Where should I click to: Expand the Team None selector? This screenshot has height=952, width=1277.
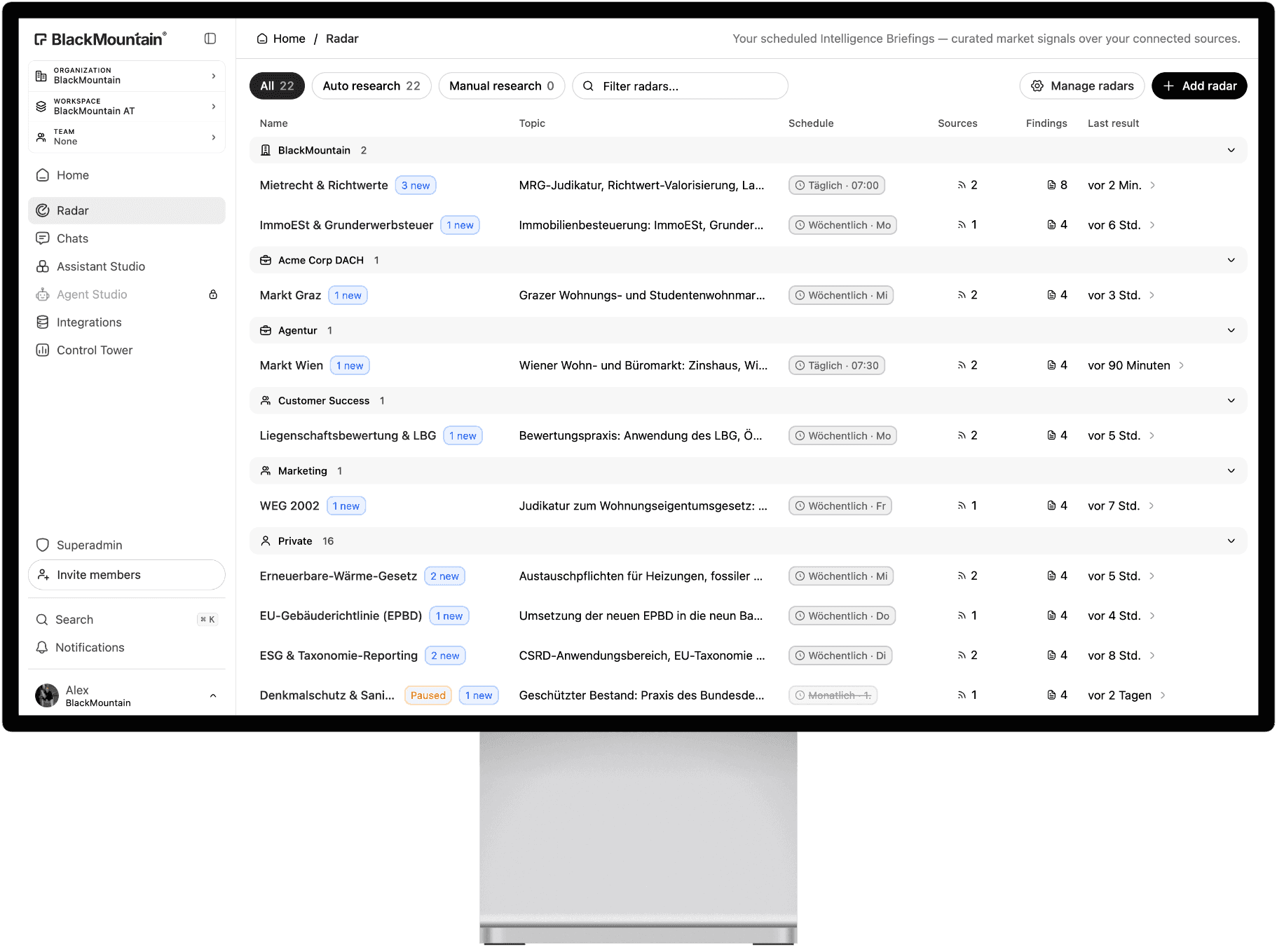coord(127,137)
